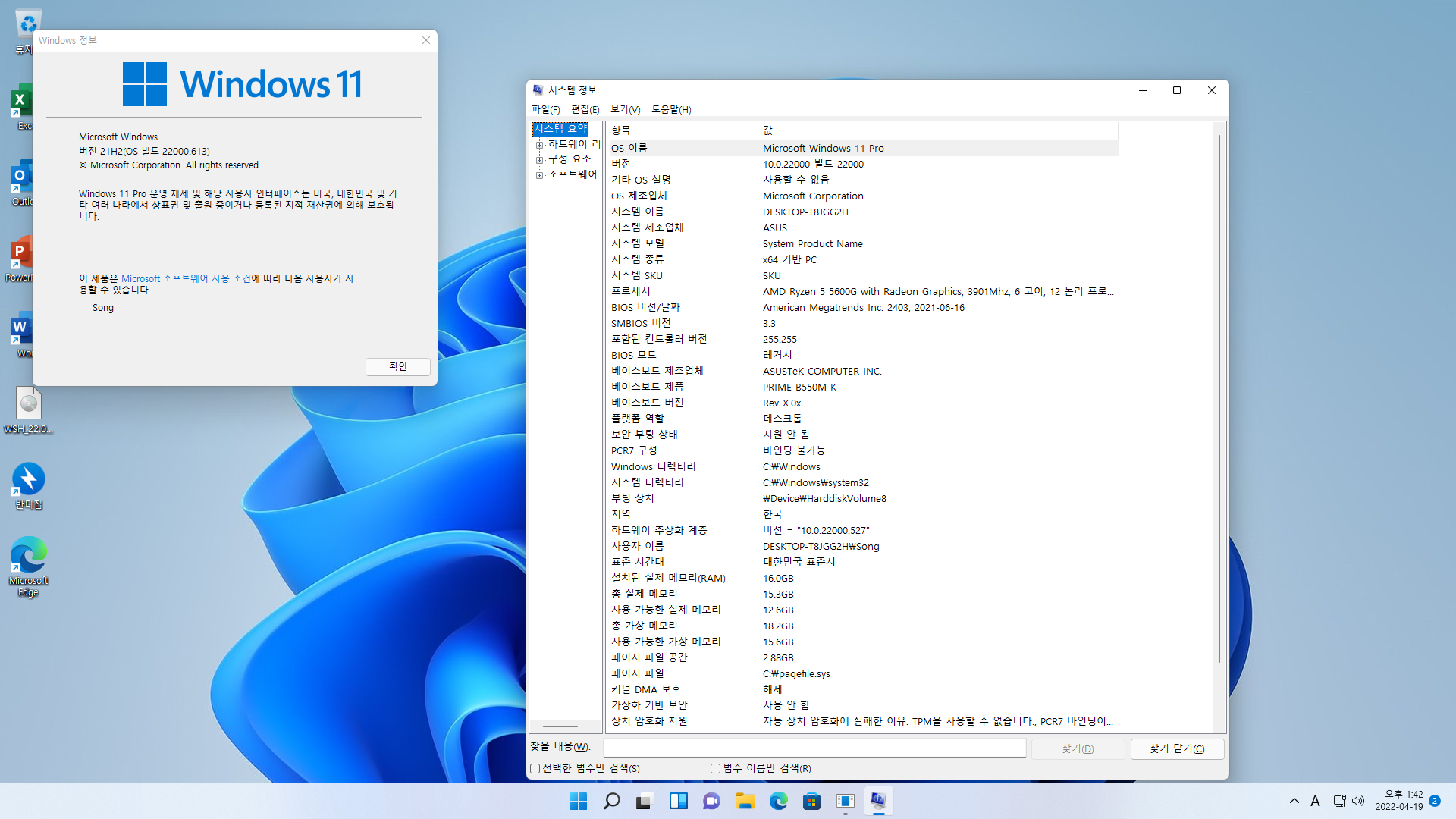This screenshot has width=1456, height=819.
Task: Select the System Summary (시스템 요약) tree item
Action: click(x=560, y=129)
